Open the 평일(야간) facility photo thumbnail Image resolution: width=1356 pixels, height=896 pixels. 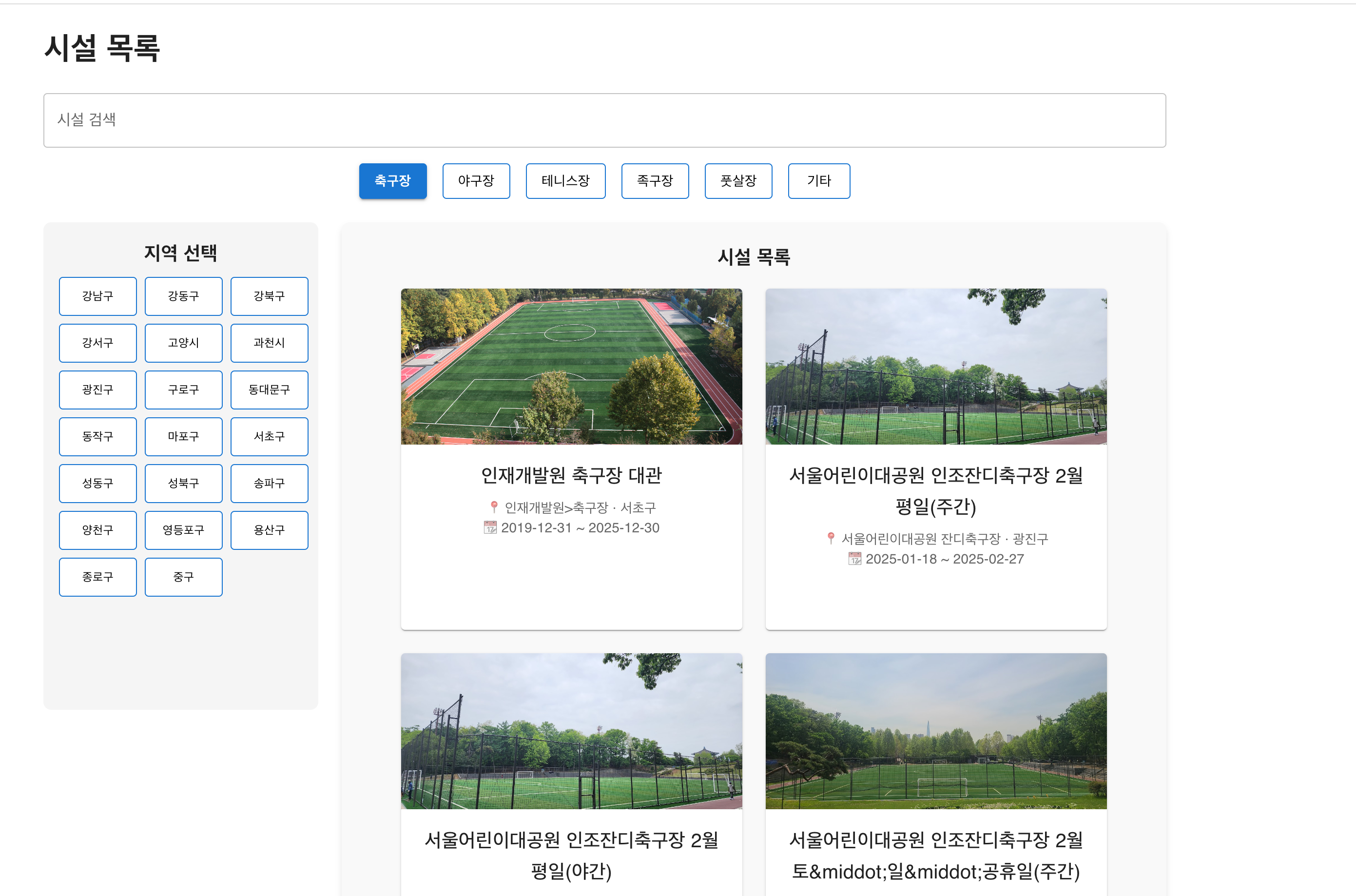571,731
